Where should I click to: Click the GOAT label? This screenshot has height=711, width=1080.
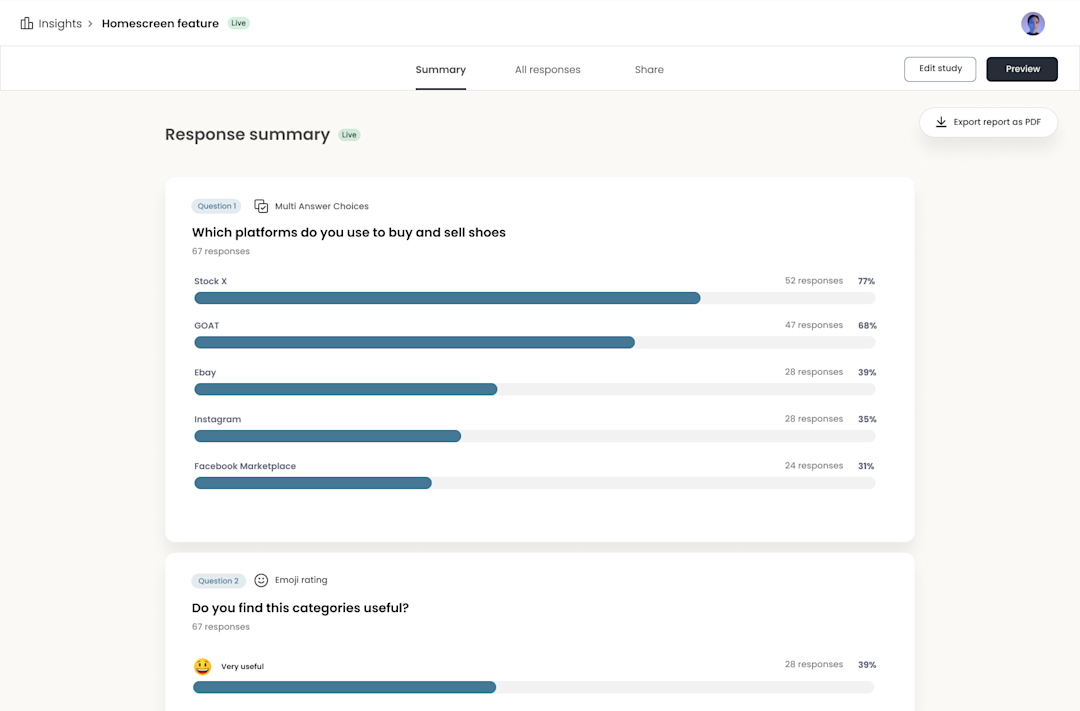pos(207,325)
